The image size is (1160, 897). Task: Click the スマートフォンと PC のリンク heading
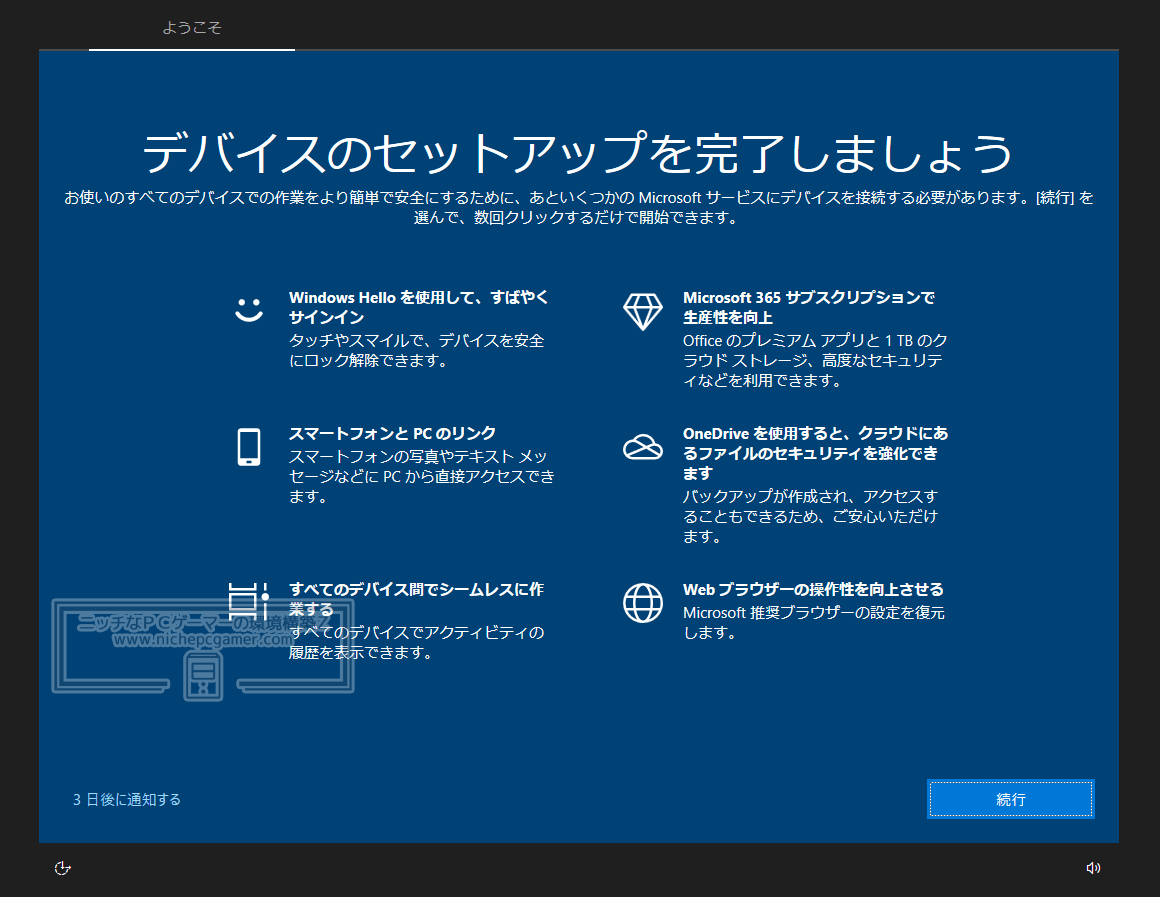point(392,433)
